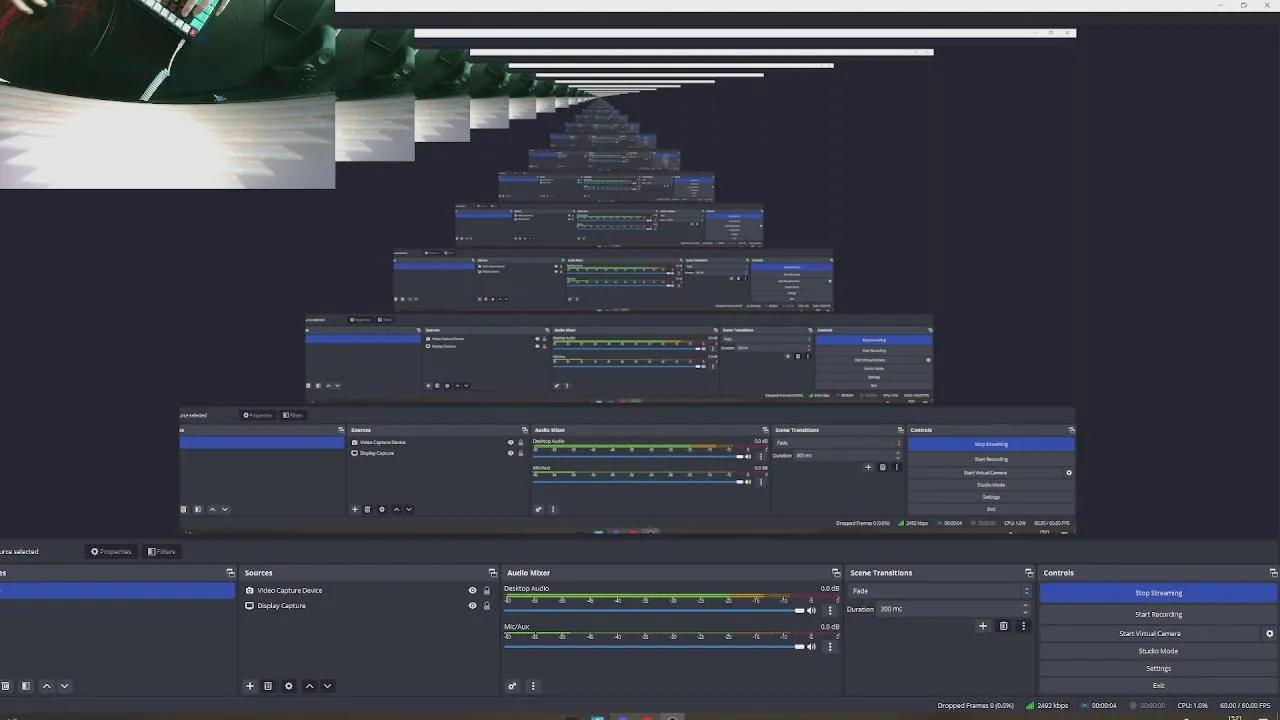Viewport: 1280px width, 720px height.
Task: Enable Studio Mode
Action: (x=1158, y=651)
